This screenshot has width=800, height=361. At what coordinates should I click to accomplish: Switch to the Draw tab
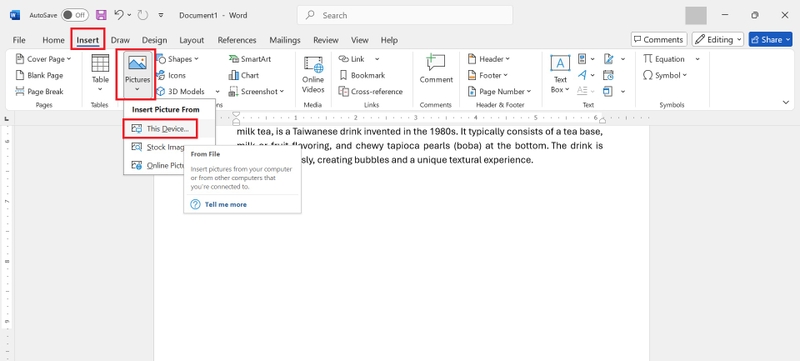120,40
